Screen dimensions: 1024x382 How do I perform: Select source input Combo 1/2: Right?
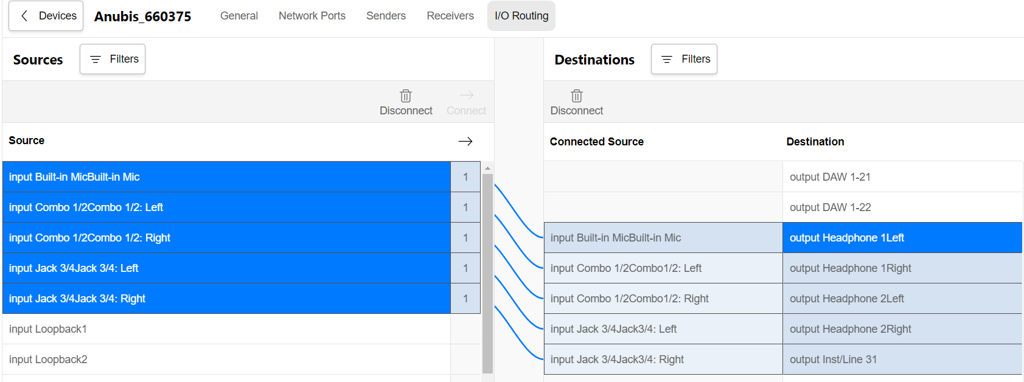click(227, 238)
